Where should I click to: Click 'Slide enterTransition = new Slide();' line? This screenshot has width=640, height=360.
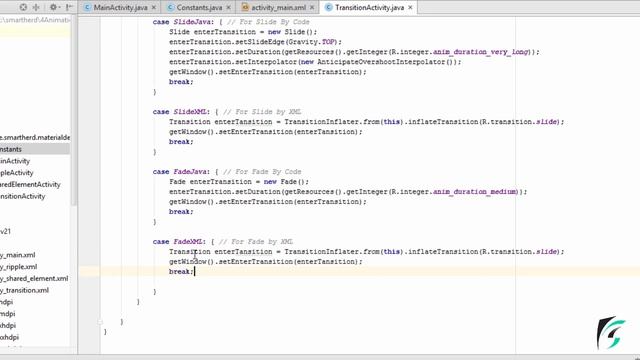click(x=243, y=32)
